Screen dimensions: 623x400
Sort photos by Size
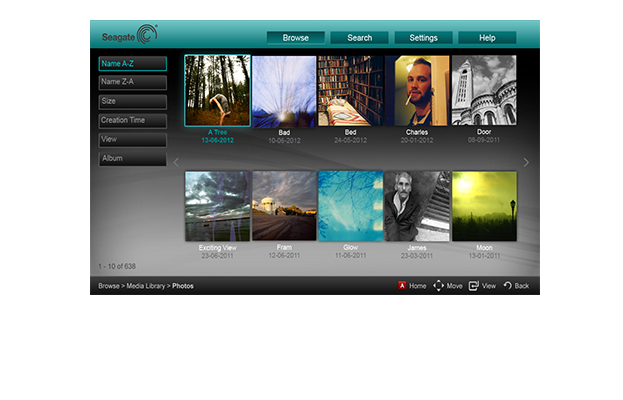click(x=132, y=101)
